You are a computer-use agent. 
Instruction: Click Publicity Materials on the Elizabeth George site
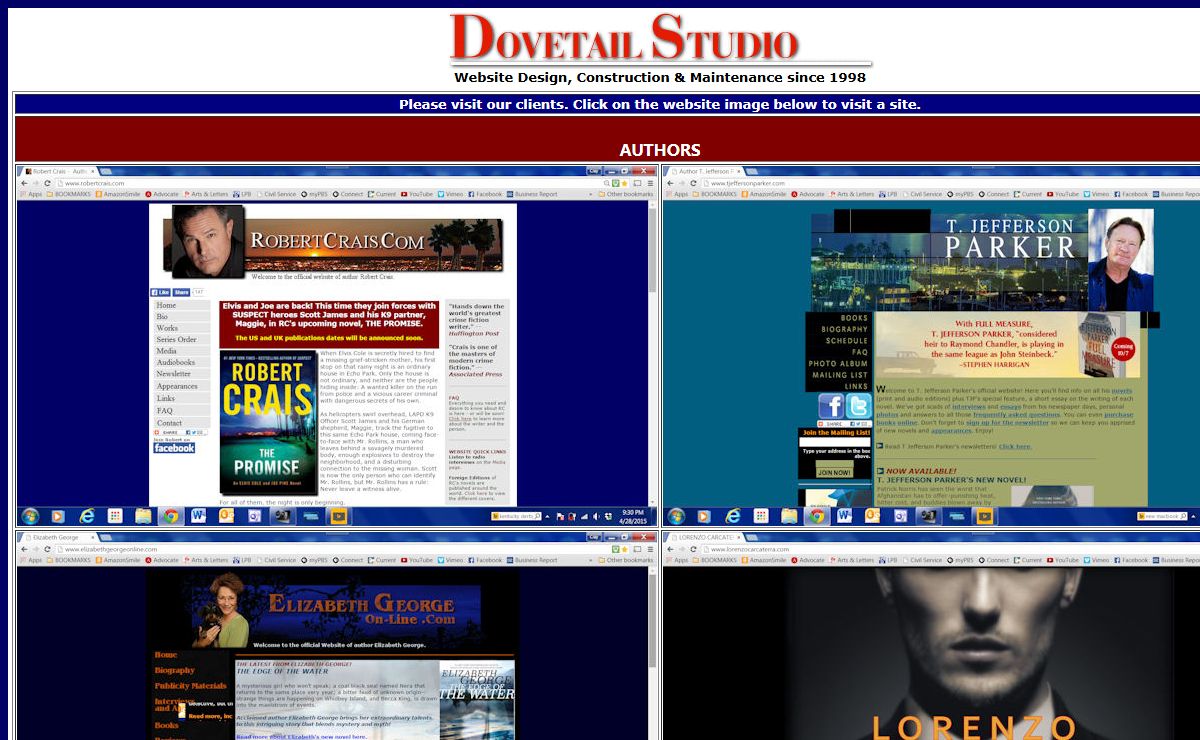190,686
